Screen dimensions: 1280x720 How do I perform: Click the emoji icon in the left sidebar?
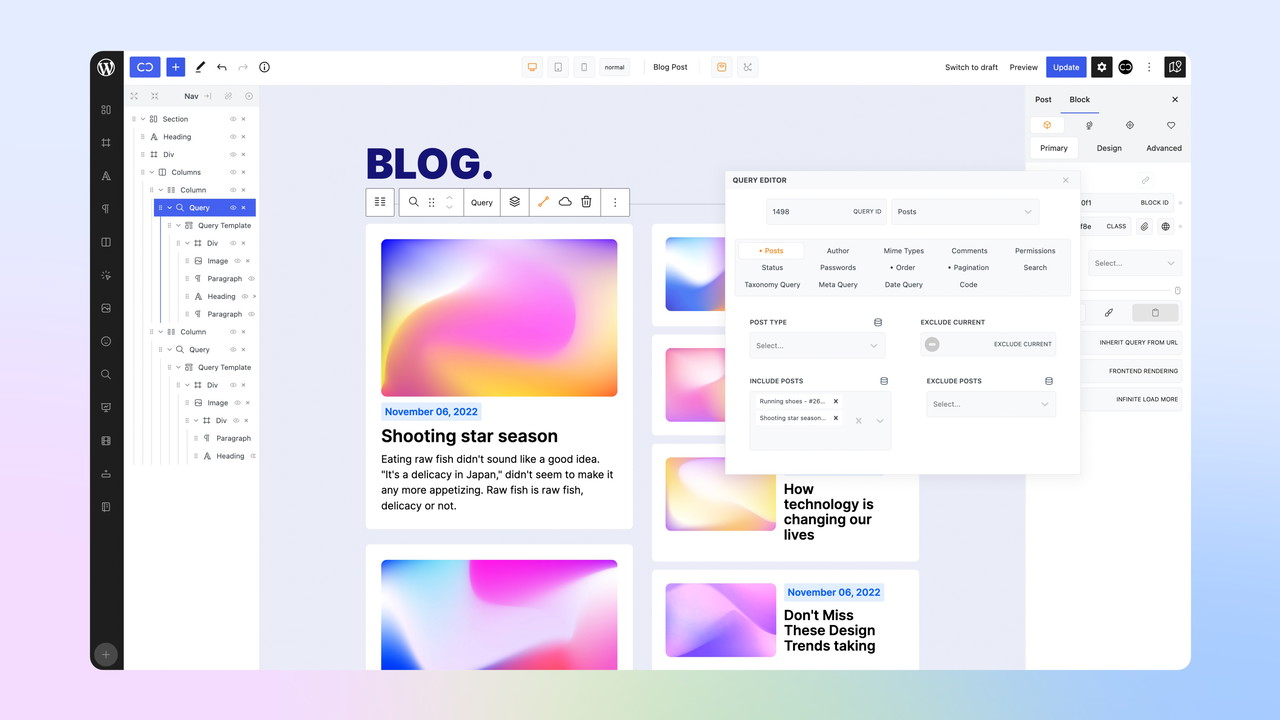[x=106, y=341]
